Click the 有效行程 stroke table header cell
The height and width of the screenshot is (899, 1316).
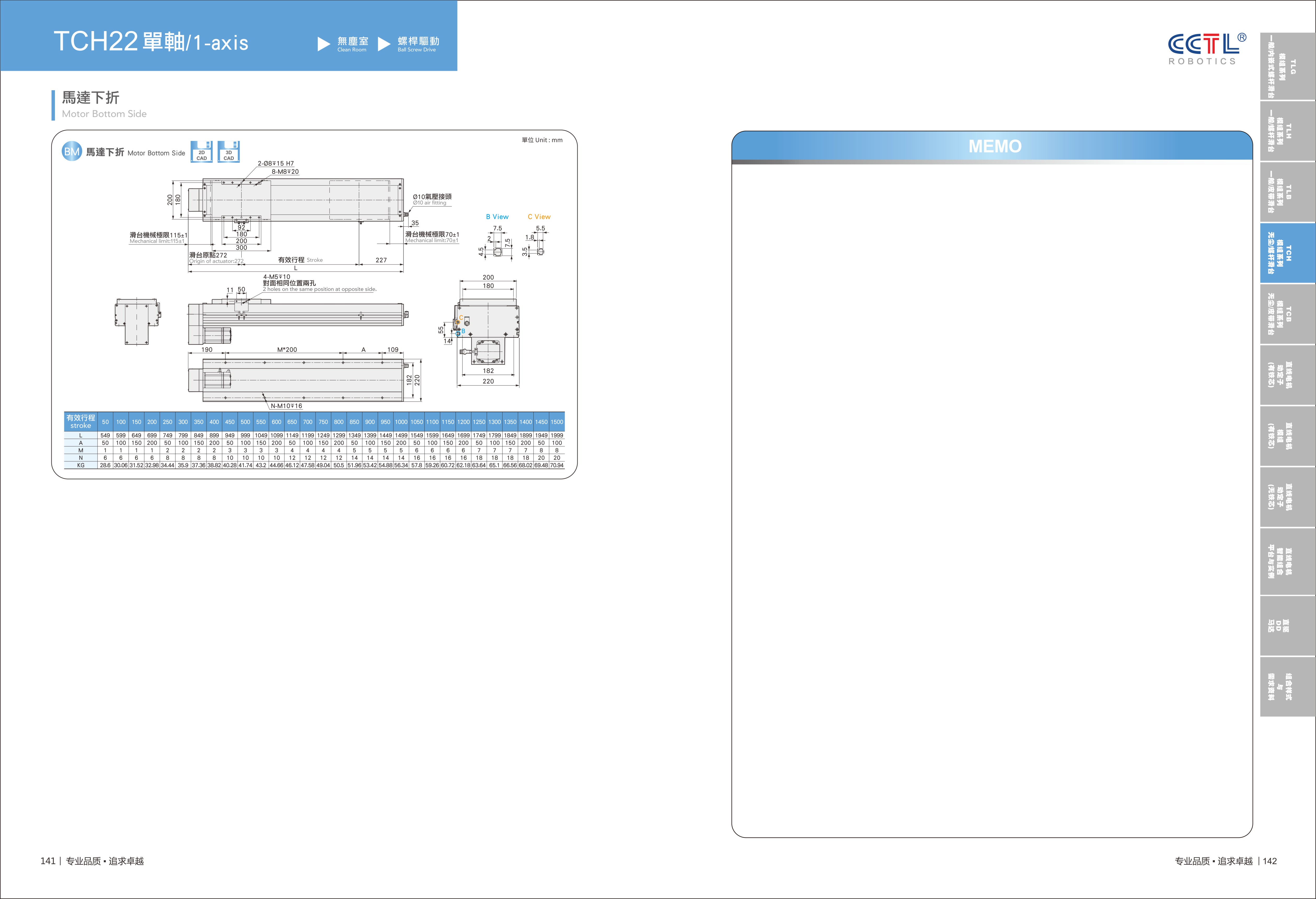pos(81,421)
